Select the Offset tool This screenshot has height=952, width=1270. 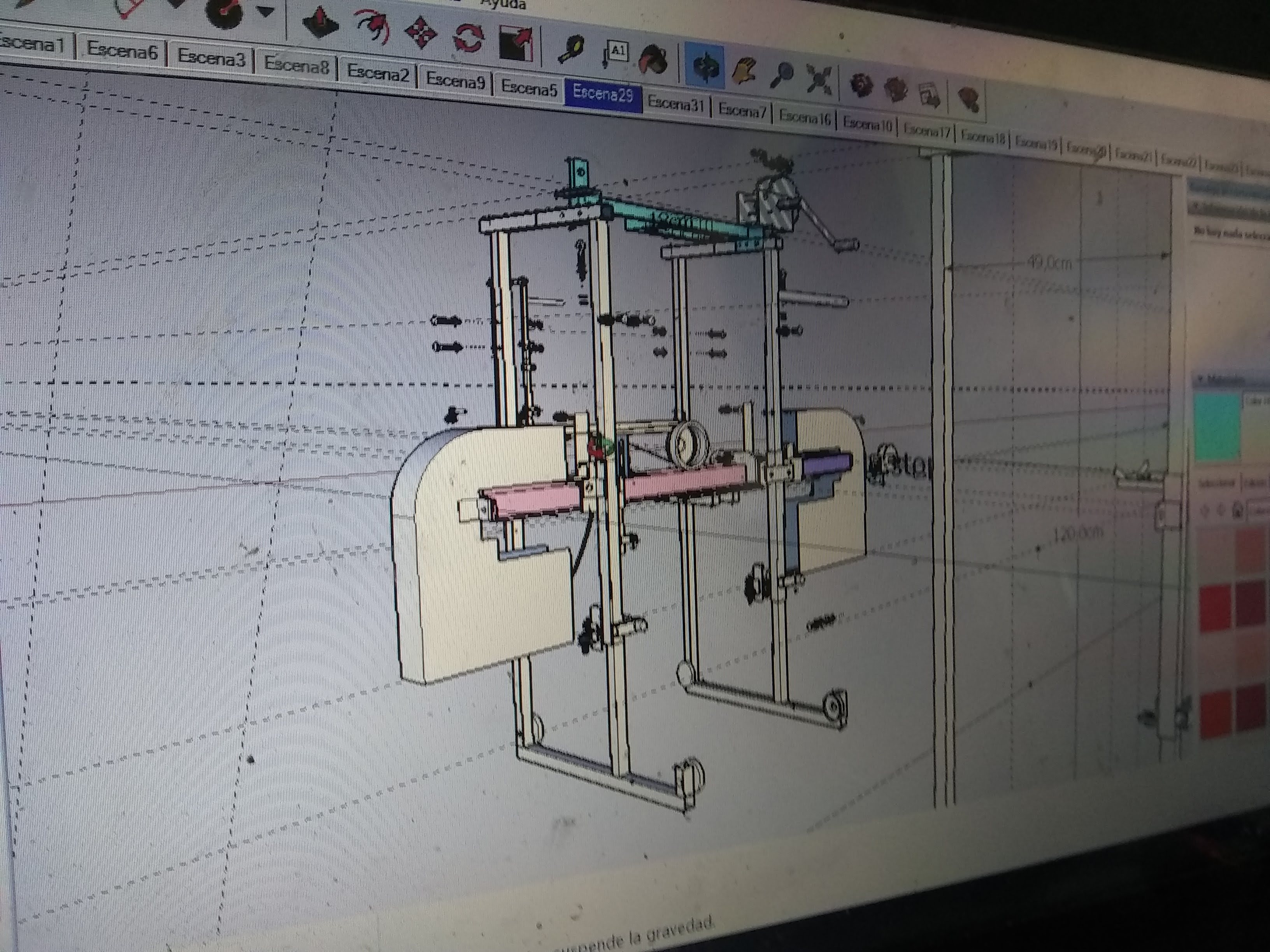click(372, 27)
